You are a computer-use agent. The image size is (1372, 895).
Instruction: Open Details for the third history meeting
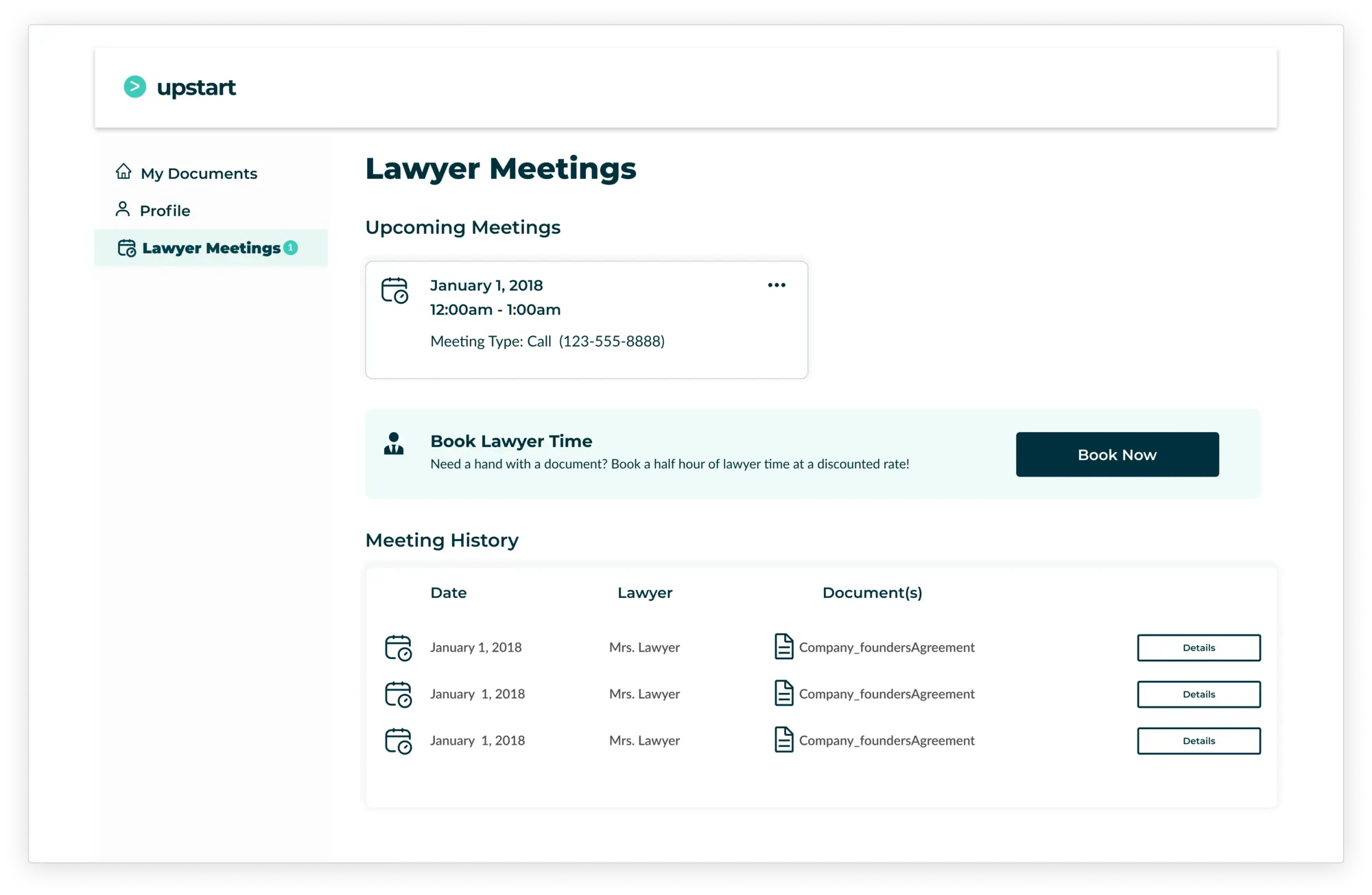(x=1199, y=741)
